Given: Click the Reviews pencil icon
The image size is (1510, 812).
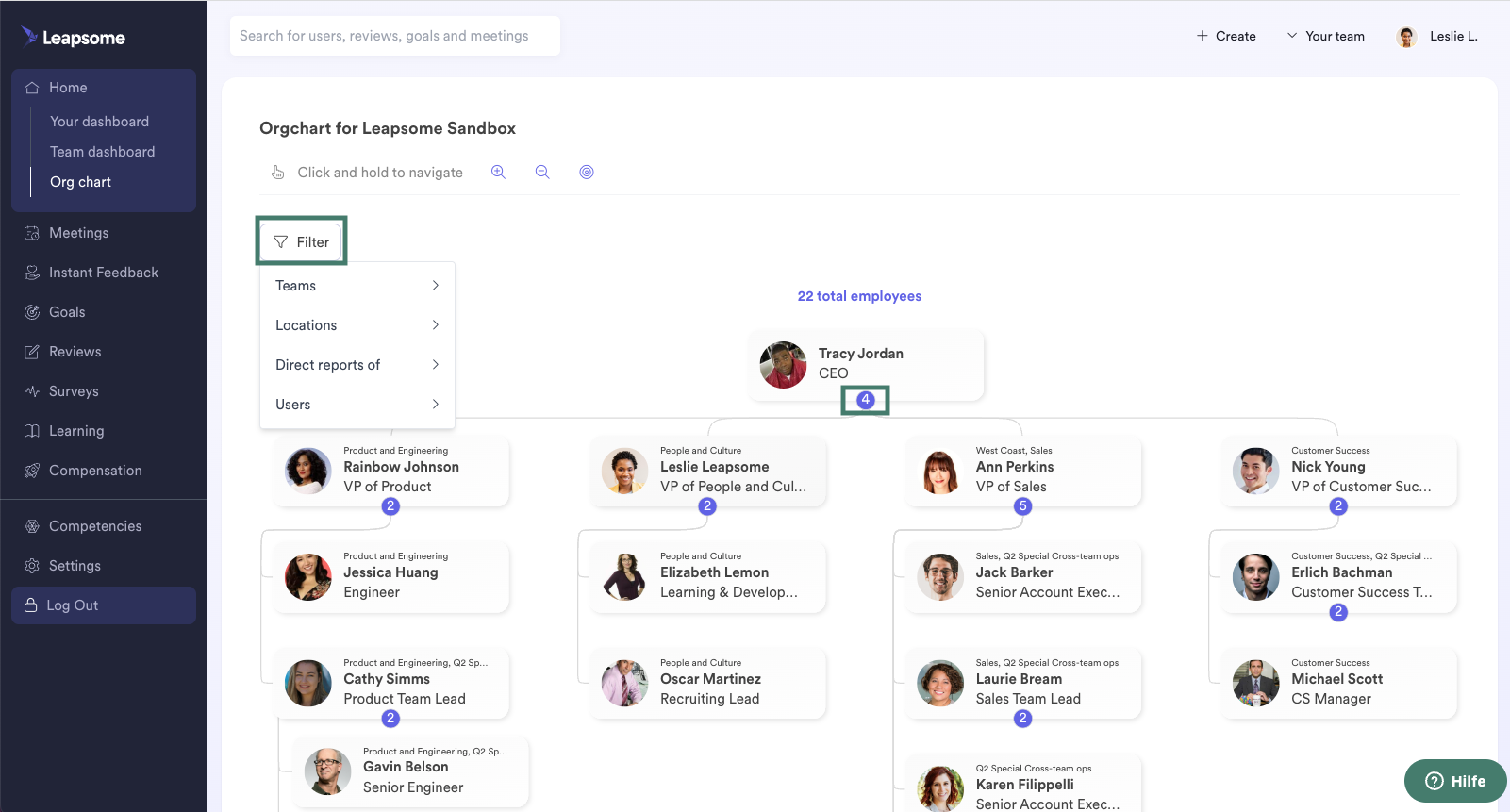Looking at the screenshot, I should coord(32,352).
